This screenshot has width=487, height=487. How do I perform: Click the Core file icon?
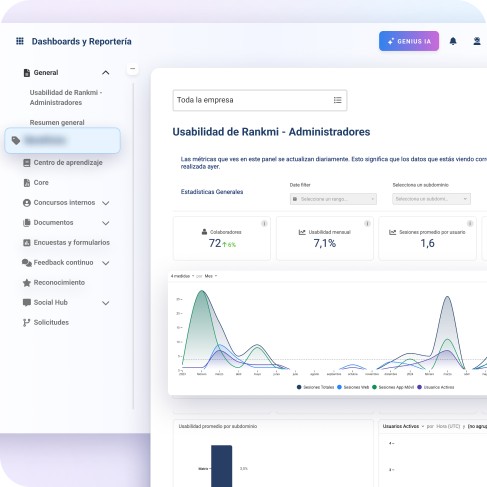click(27, 183)
